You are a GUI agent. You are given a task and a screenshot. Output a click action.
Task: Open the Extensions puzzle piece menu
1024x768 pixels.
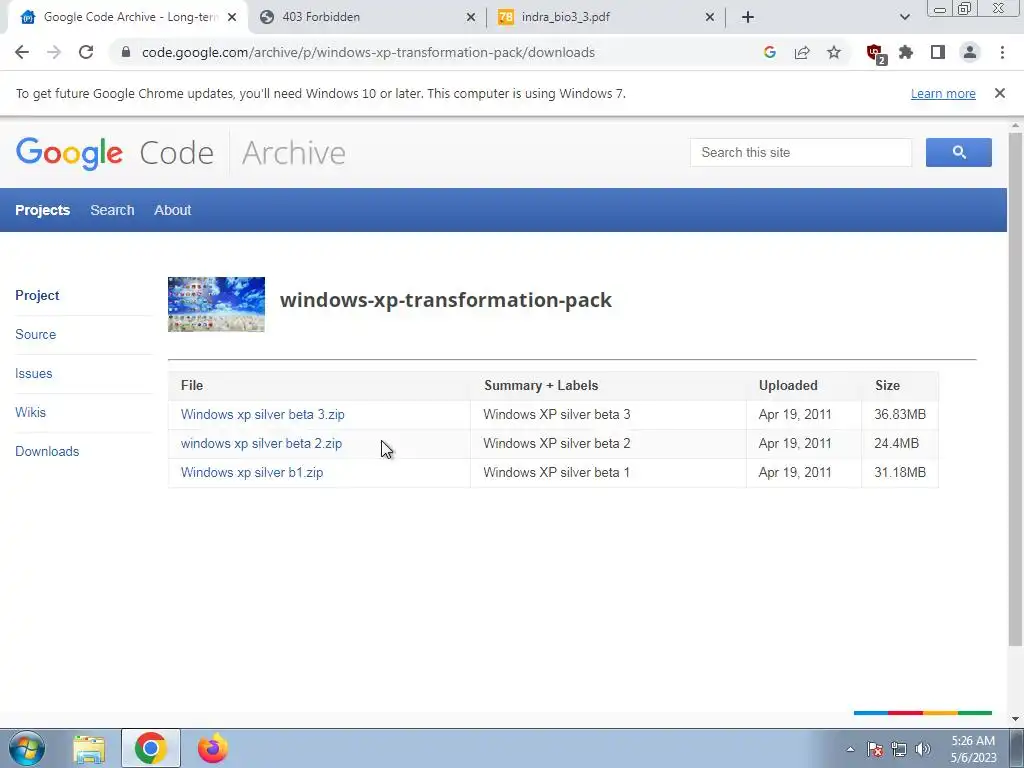coord(906,52)
